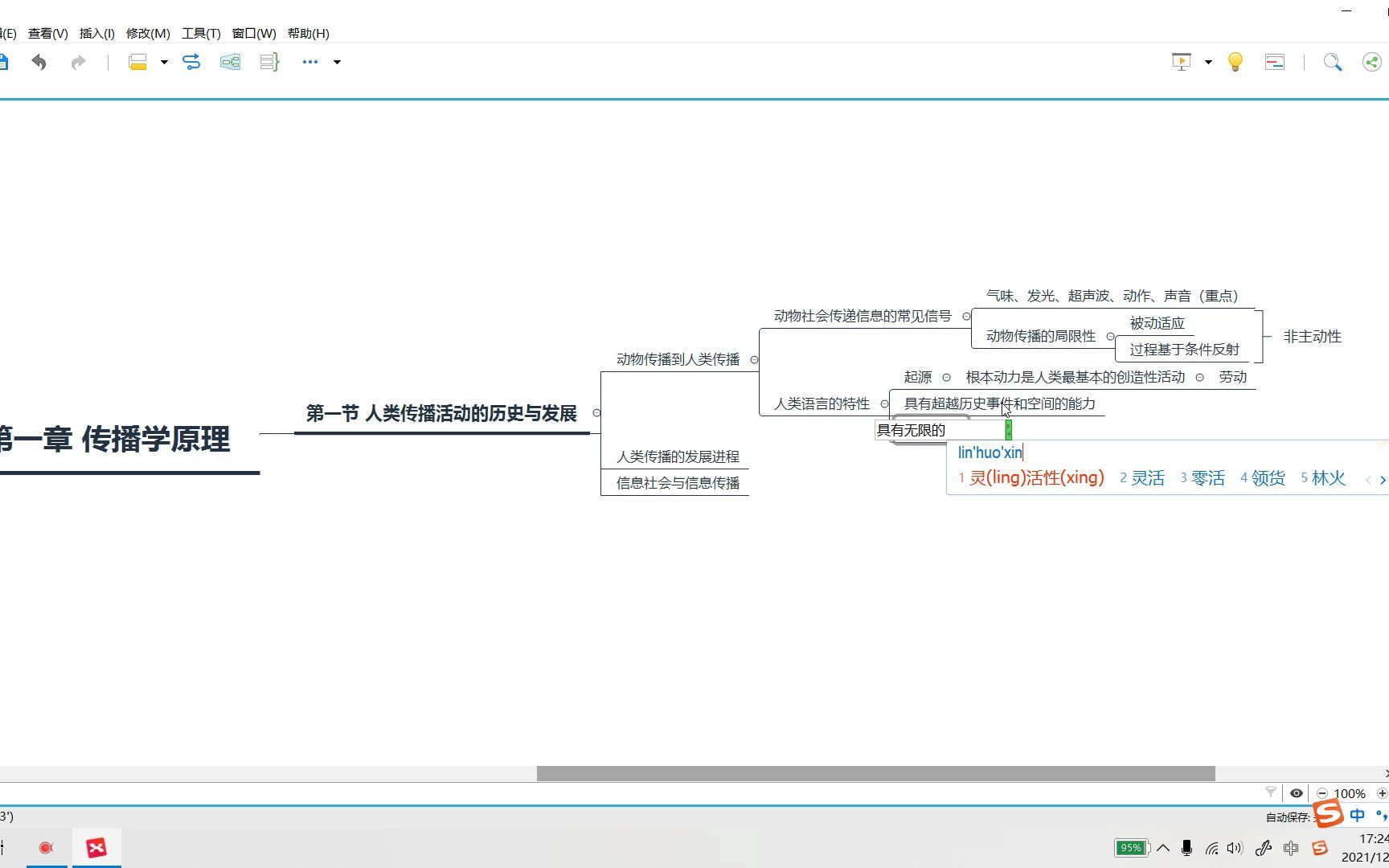The width and height of the screenshot is (1389, 868).
Task: Open the magnifier search tool
Action: click(x=1332, y=62)
